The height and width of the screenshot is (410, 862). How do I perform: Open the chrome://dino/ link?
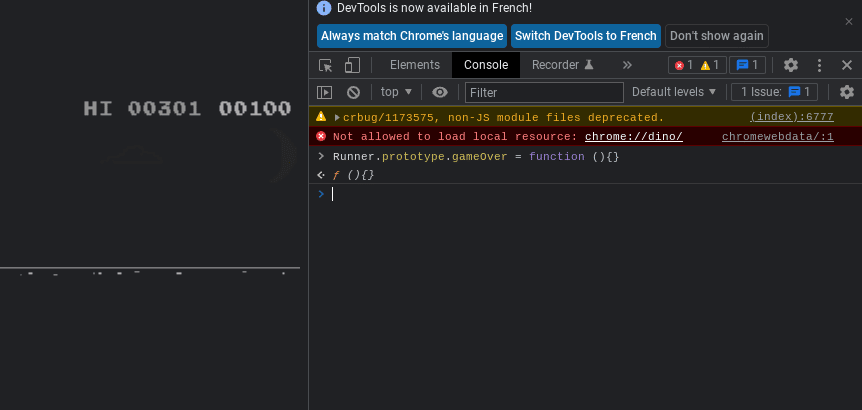click(x=634, y=136)
